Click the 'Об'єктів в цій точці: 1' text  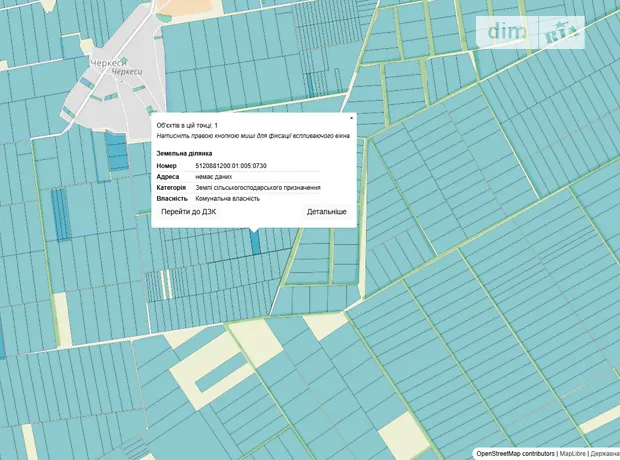point(187,125)
